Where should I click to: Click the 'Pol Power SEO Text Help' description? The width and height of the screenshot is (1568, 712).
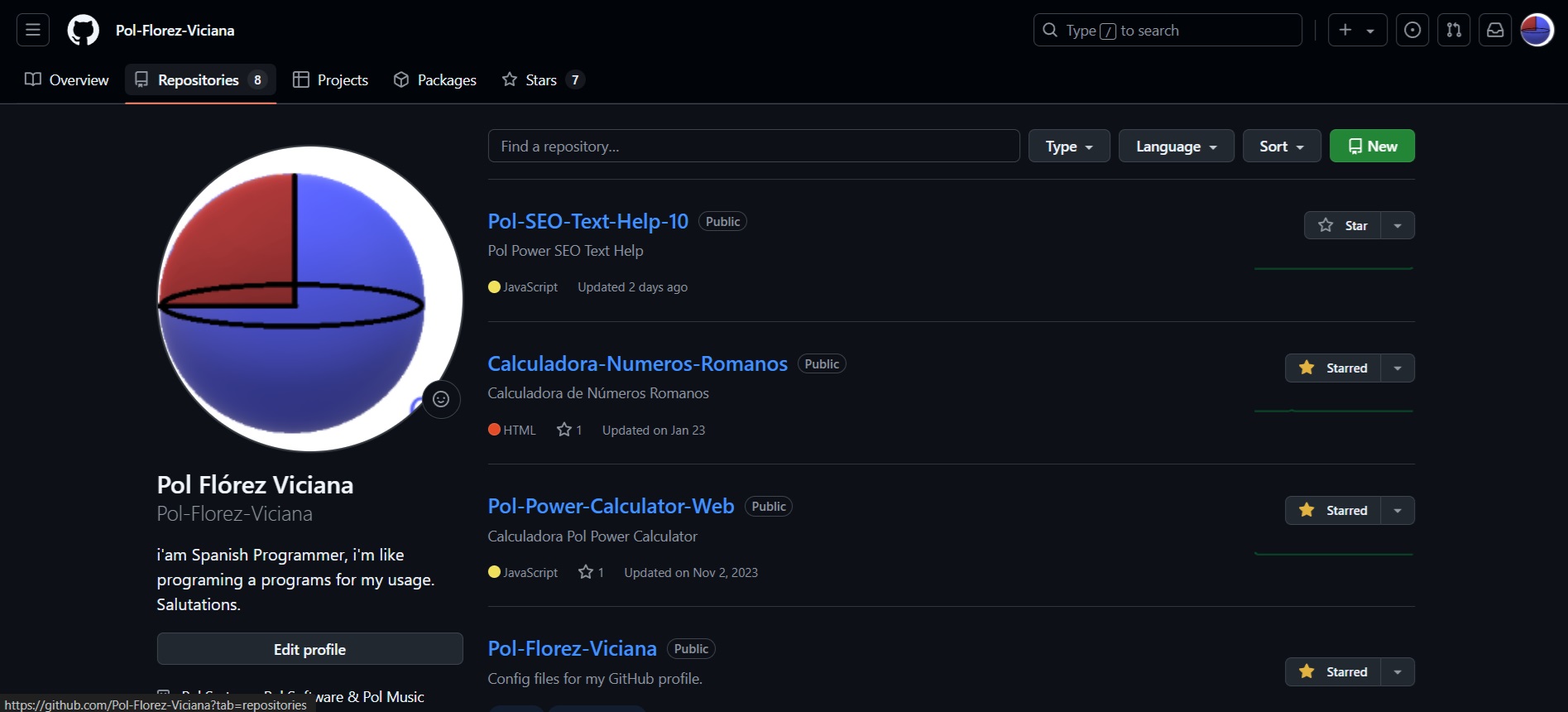point(565,250)
